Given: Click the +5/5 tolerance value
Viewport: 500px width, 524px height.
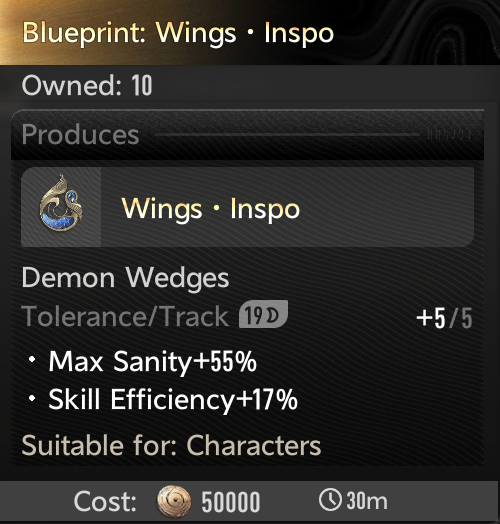Looking at the screenshot, I should 444,318.
